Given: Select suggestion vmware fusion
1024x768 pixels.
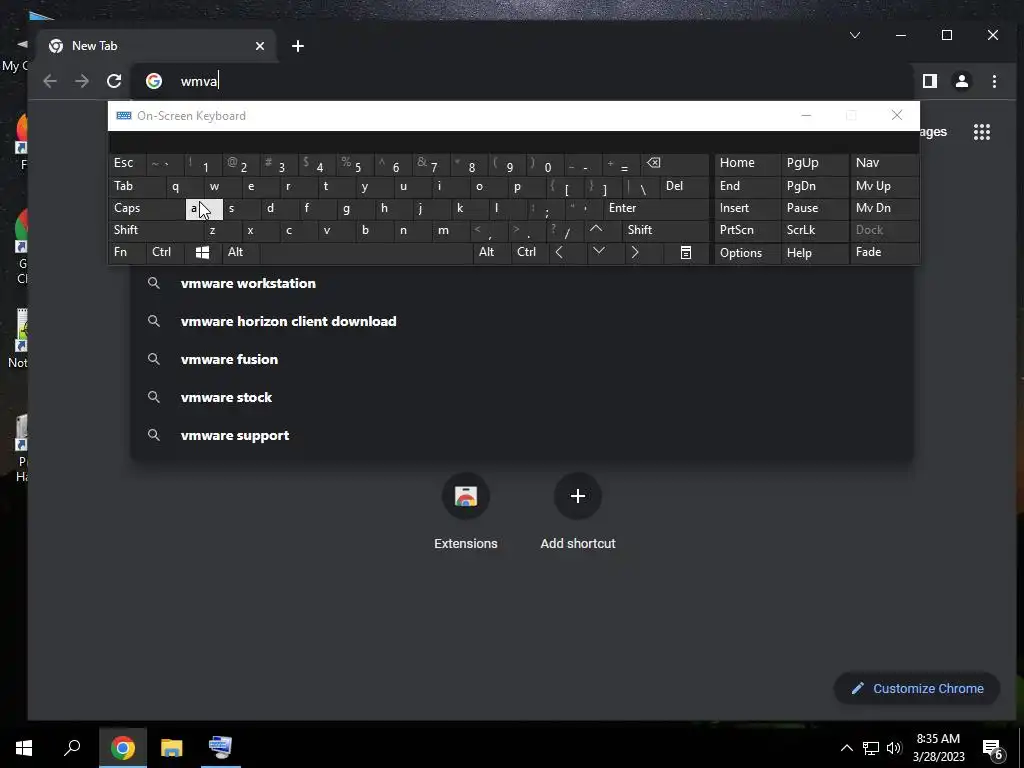Looking at the screenshot, I should point(522,359).
